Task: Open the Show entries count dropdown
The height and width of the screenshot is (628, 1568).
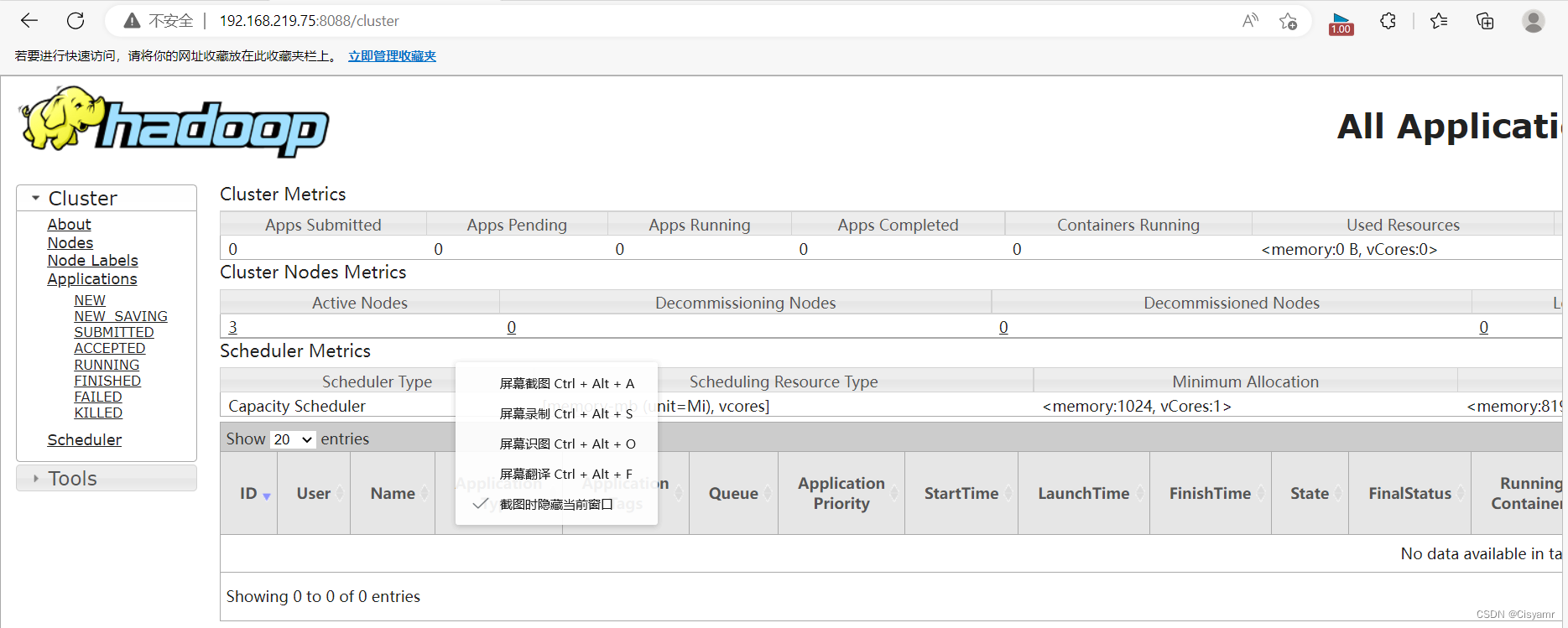Action: [293, 439]
